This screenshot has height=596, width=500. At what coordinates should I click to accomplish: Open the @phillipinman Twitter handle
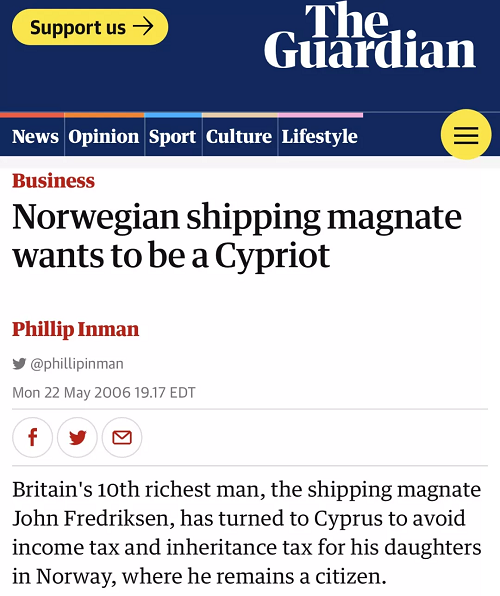[77, 364]
